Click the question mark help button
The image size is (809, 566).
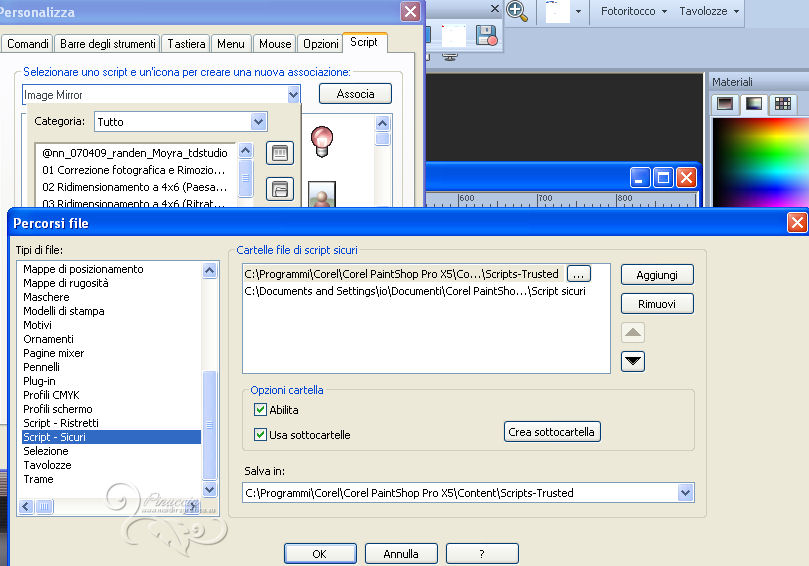pyautogui.click(x=482, y=554)
